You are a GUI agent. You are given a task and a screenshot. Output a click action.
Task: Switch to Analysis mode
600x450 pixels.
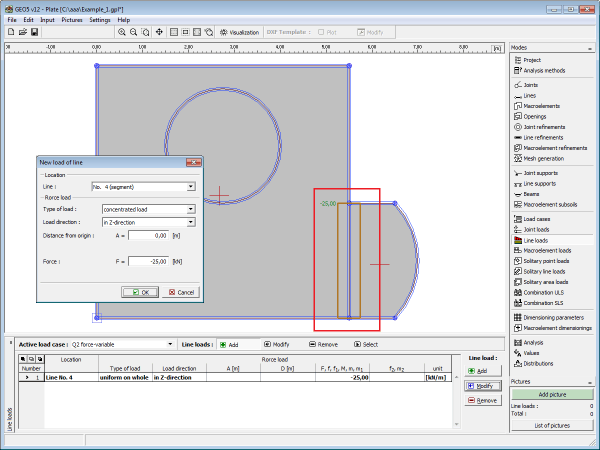click(x=528, y=342)
